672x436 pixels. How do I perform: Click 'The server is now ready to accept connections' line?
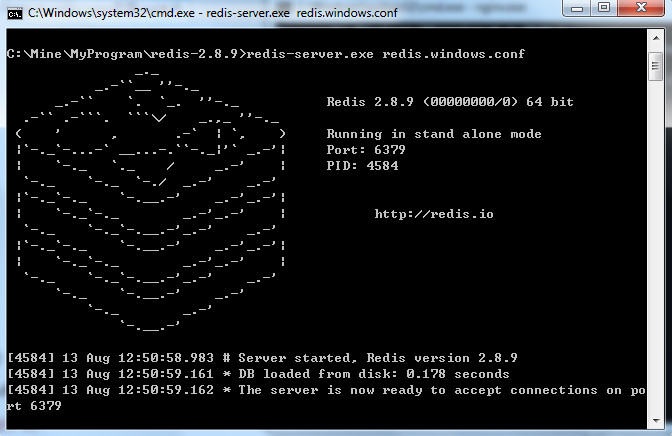326,390
